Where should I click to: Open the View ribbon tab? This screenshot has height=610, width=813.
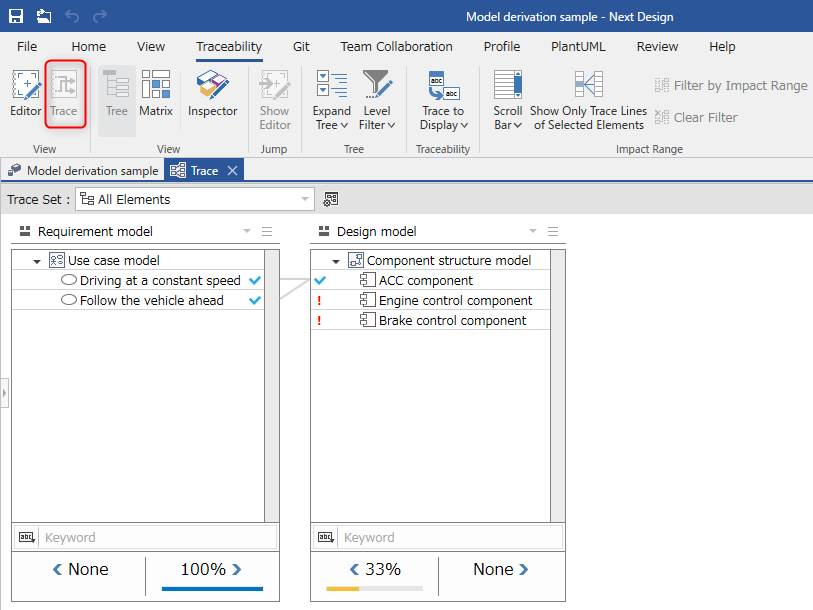[x=151, y=47]
